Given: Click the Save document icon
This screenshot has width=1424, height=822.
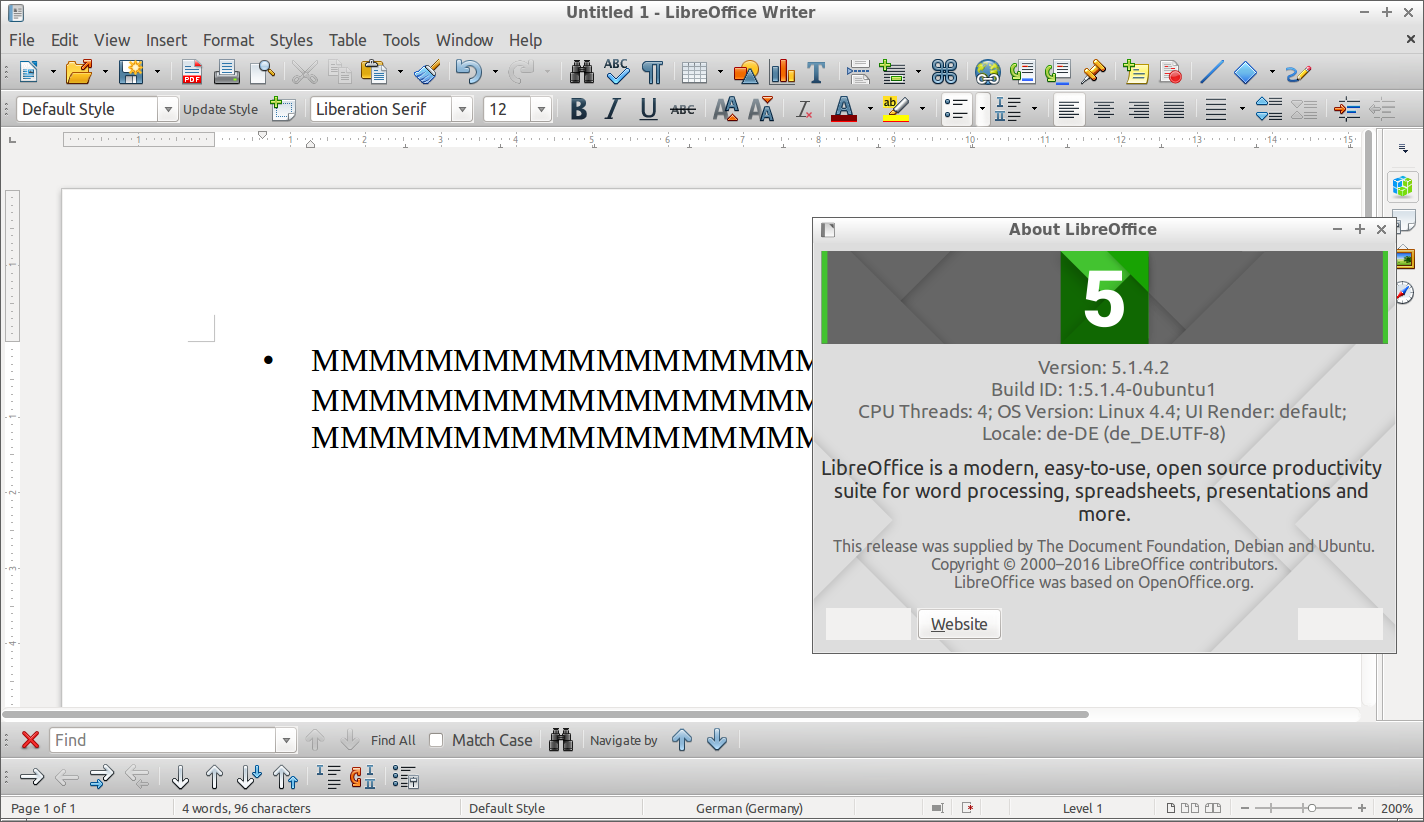Looking at the screenshot, I should tap(131, 72).
